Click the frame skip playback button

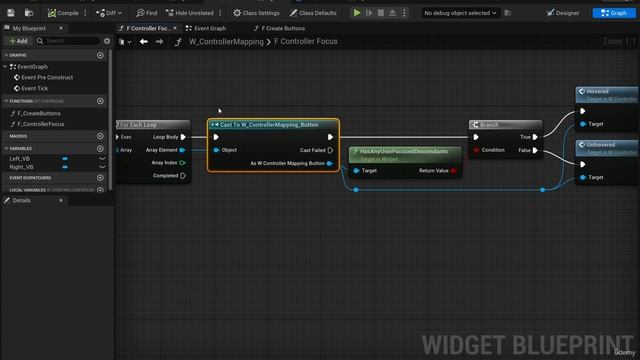click(369, 13)
